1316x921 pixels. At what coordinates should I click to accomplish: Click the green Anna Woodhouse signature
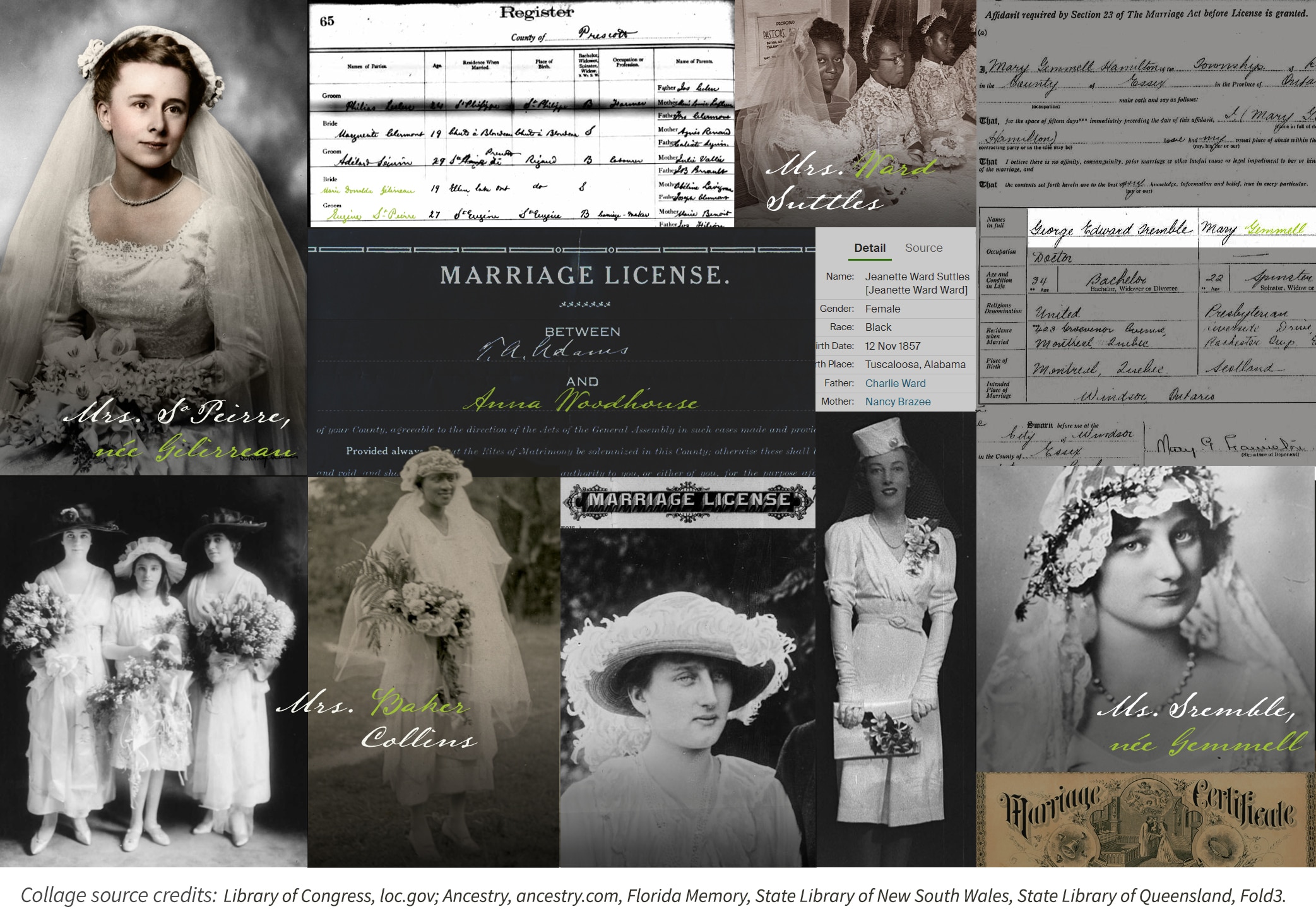point(581,401)
